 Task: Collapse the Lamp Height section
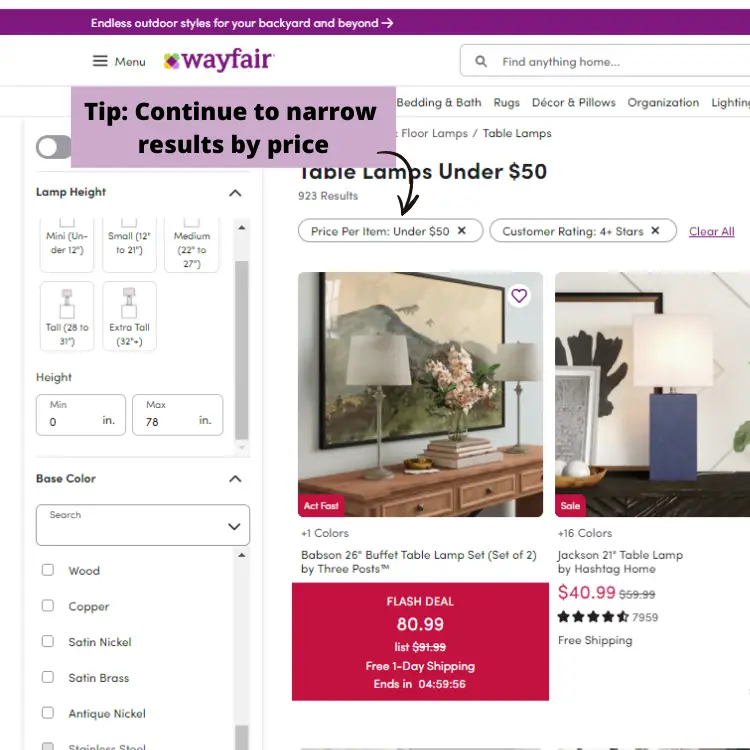coord(235,193)
